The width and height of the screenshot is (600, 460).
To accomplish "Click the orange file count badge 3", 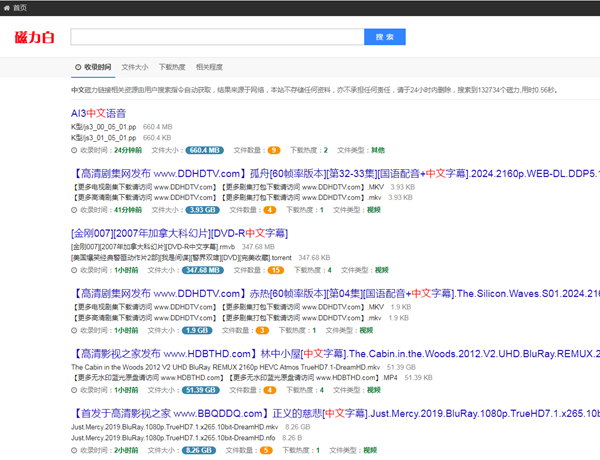I will pos(262,330).
